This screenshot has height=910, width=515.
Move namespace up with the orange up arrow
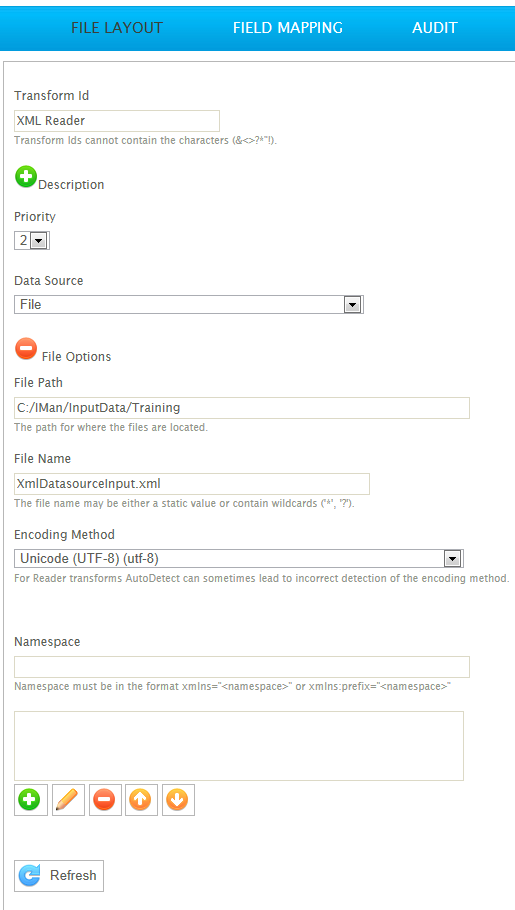pyautogui.click(x=141, y=800)
